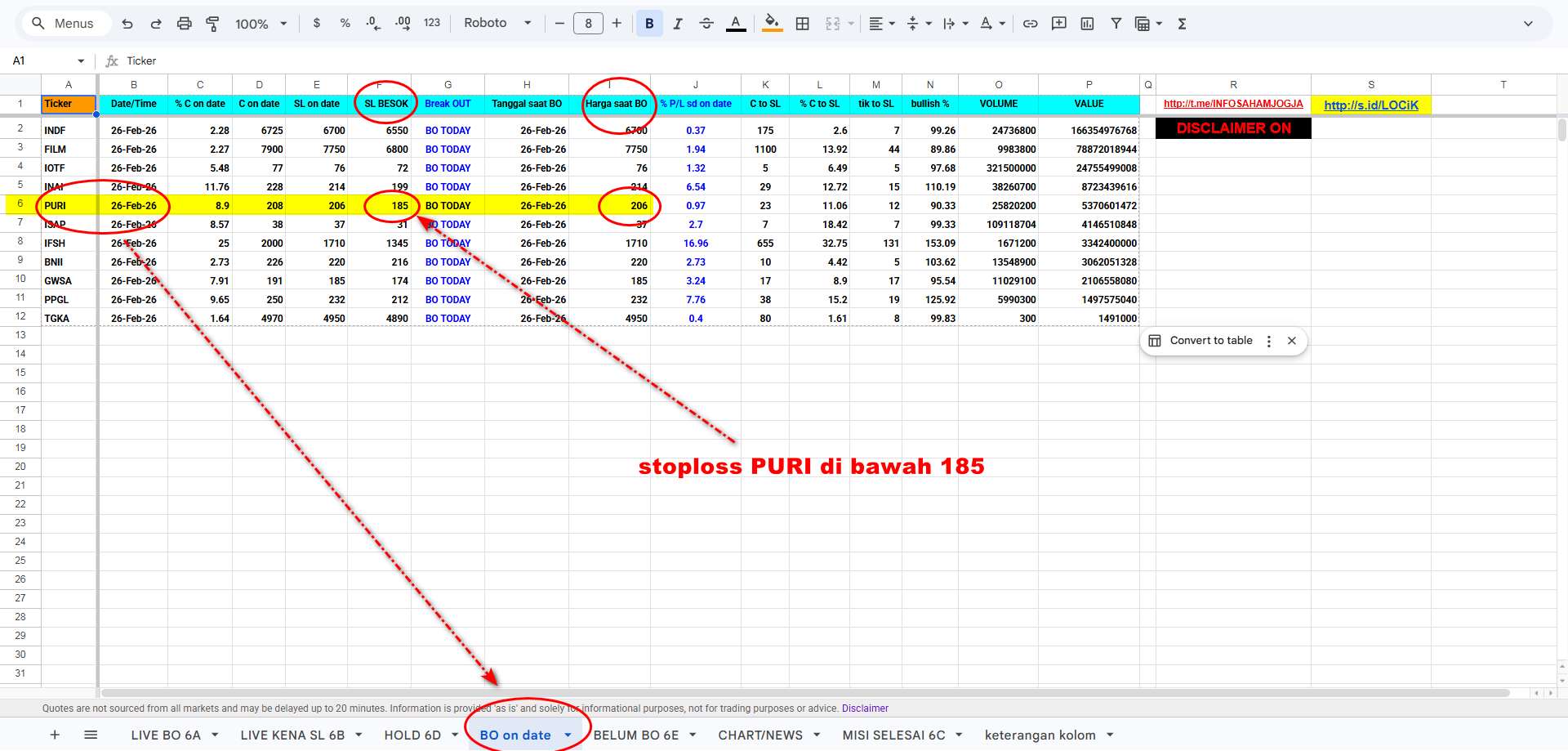Click the font size input box
Image resolution: width=1568 pixels, height=751 pixels.
click(588, 24)
